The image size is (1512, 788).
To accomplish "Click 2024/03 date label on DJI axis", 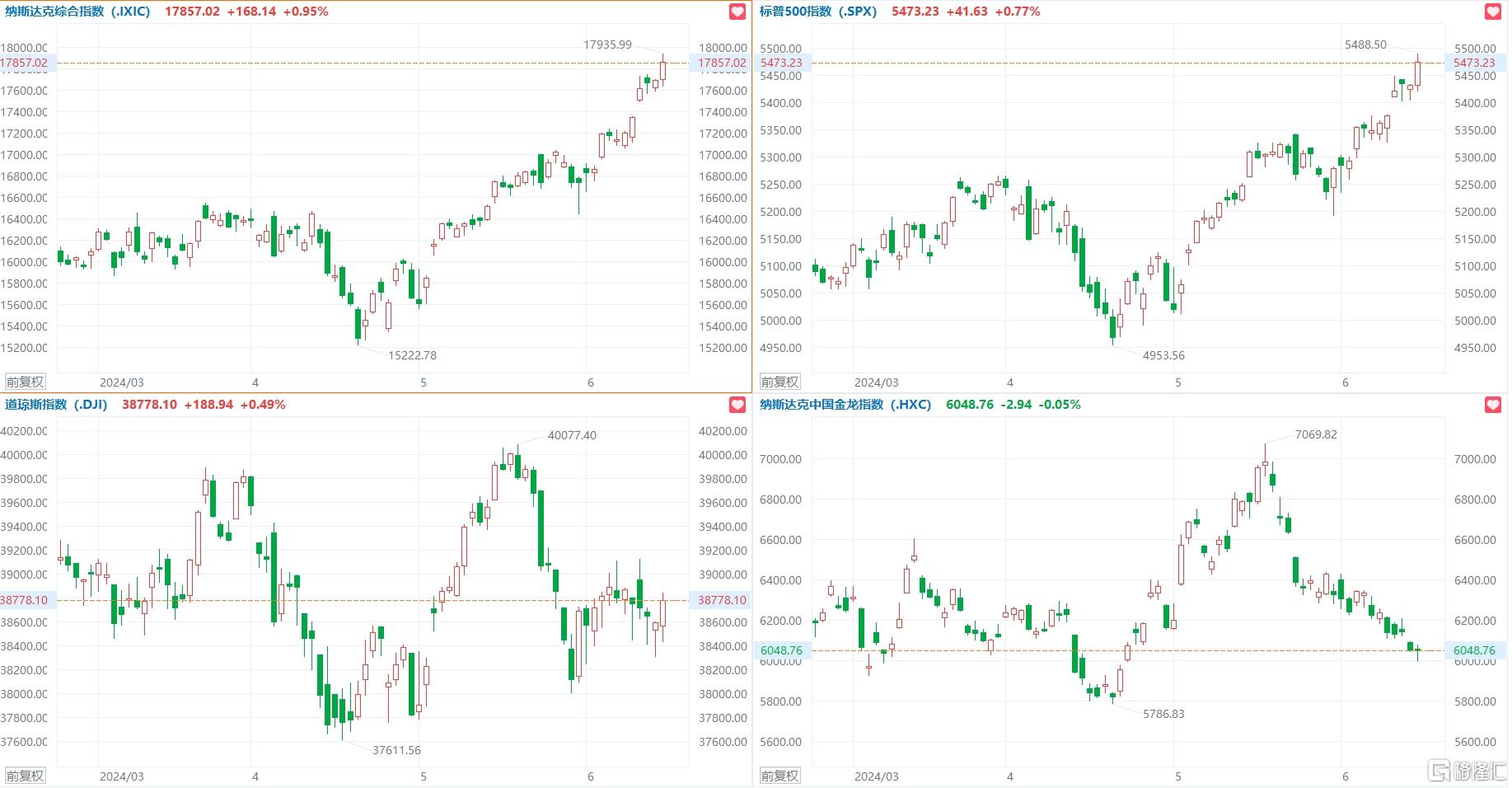I will 122,776.
